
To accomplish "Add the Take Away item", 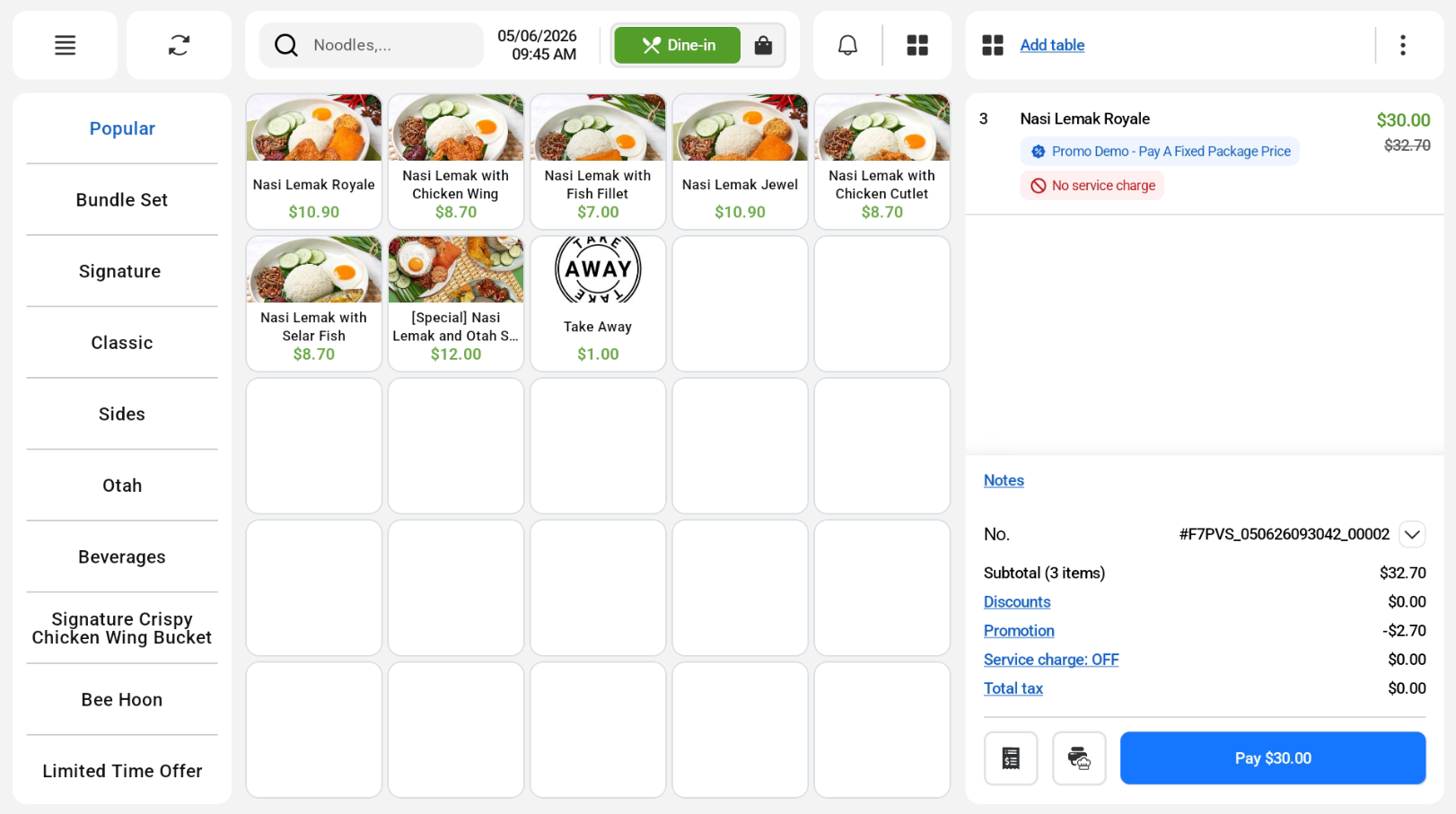I will click(598, 303).
